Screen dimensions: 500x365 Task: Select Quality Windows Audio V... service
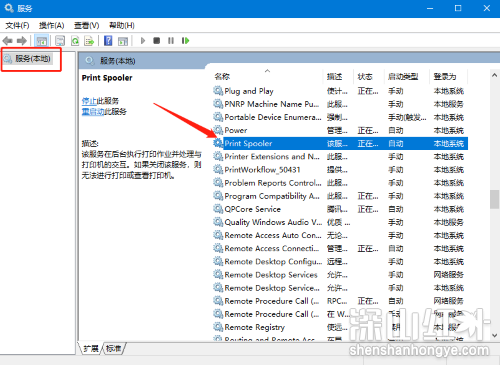[340, 222]
